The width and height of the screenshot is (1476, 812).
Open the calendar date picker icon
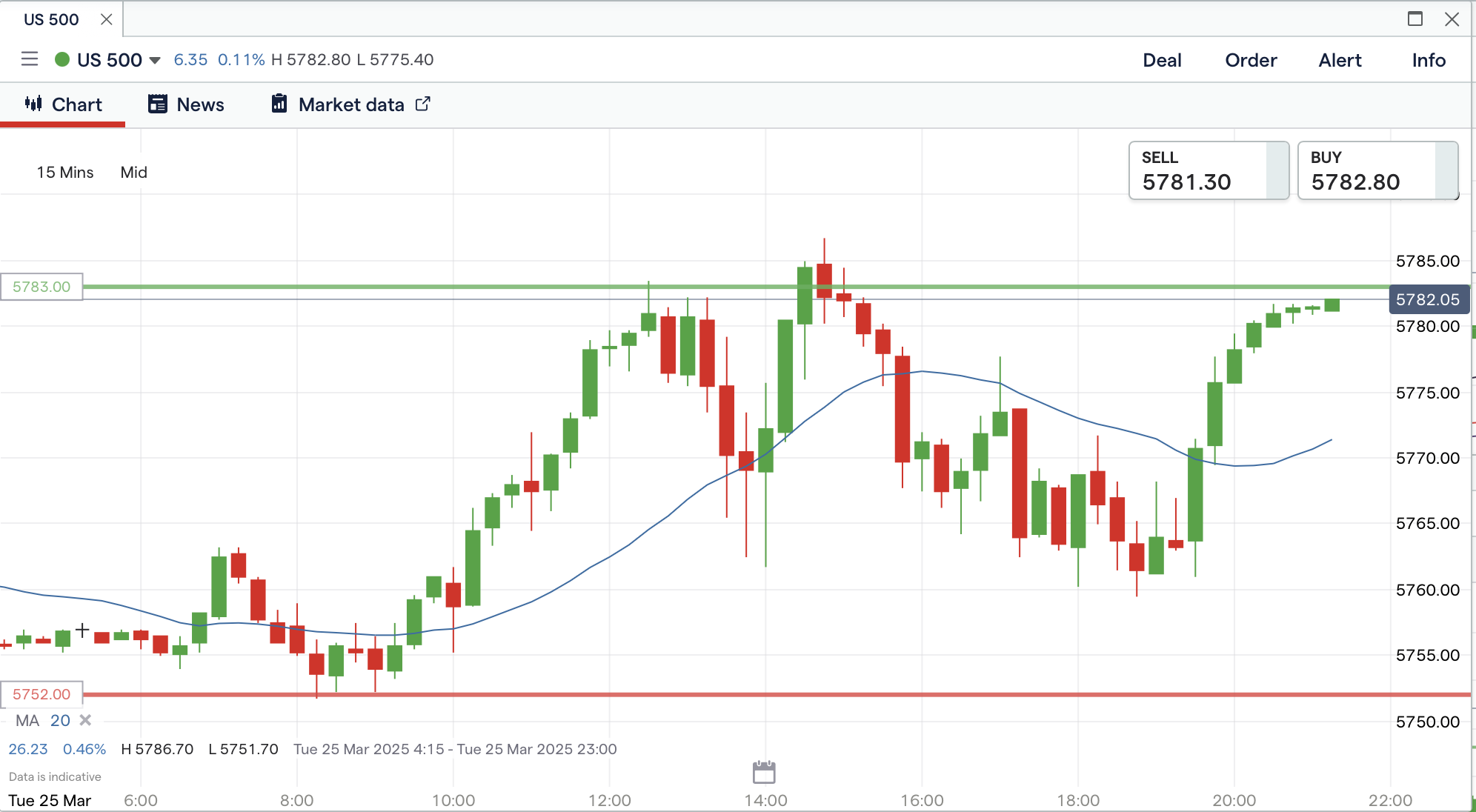(764, 772)
